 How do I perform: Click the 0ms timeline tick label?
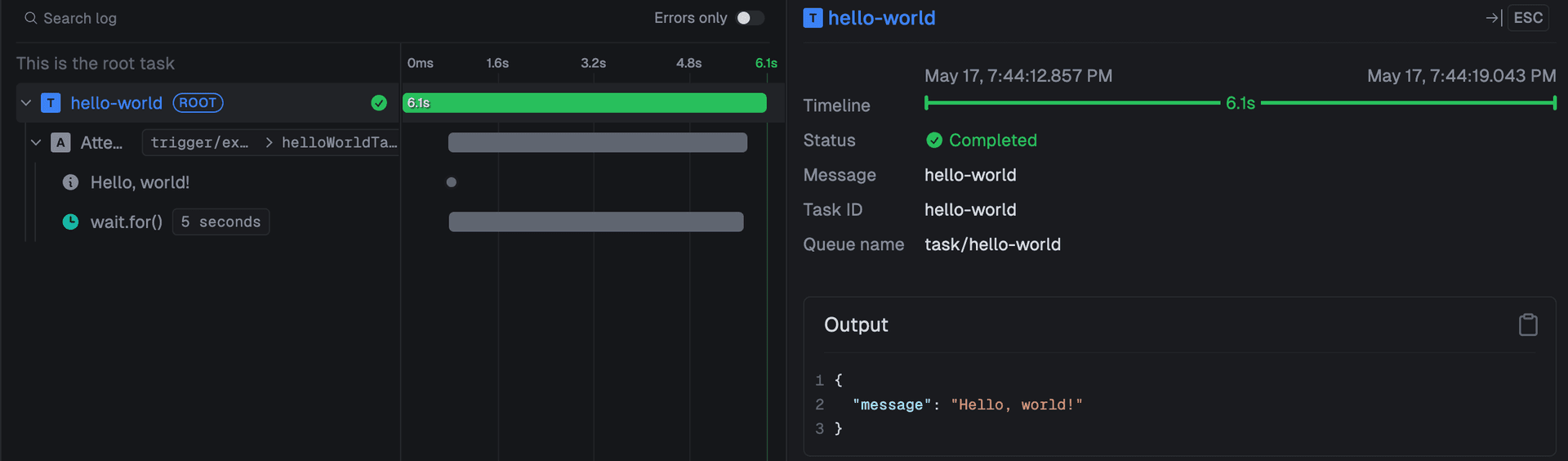(421, 63)
